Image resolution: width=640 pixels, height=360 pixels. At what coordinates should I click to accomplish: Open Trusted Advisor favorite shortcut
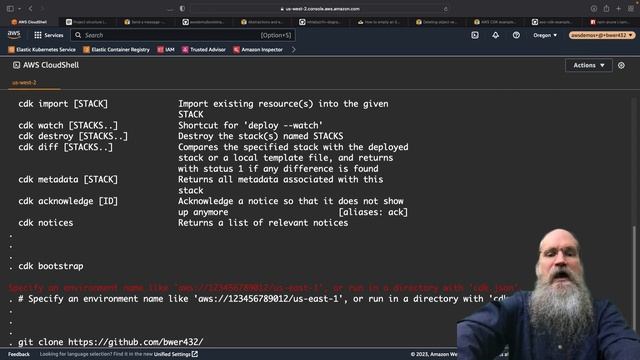(x=204, y=49)
